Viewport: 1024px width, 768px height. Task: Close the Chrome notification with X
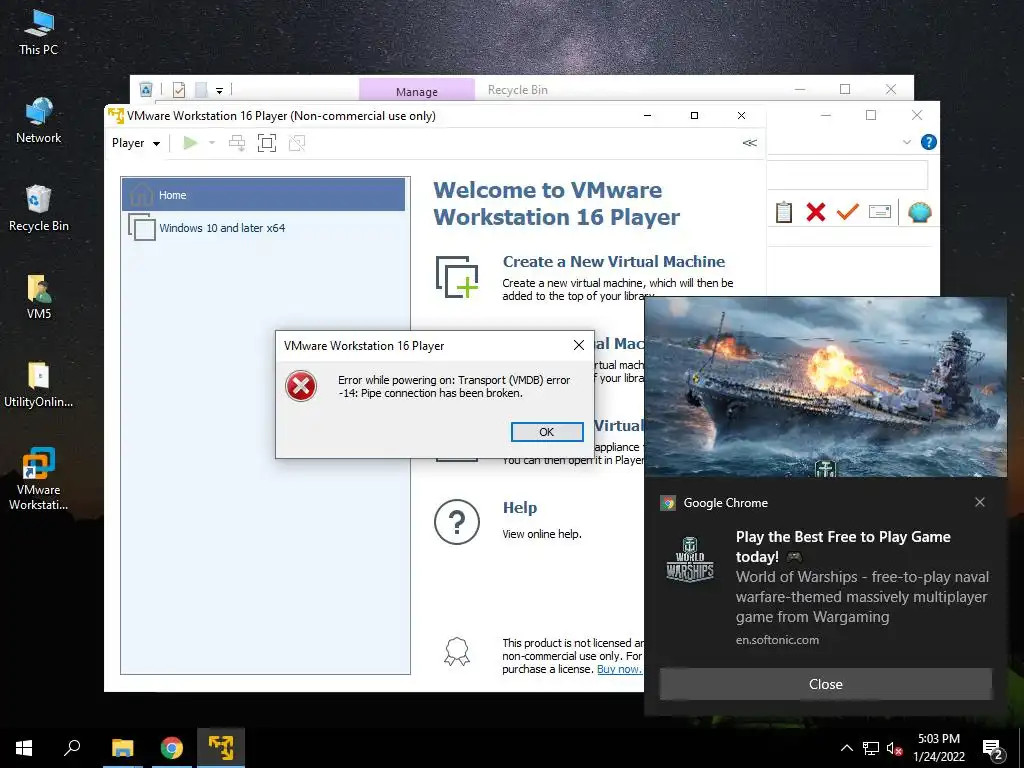(980, 502)
